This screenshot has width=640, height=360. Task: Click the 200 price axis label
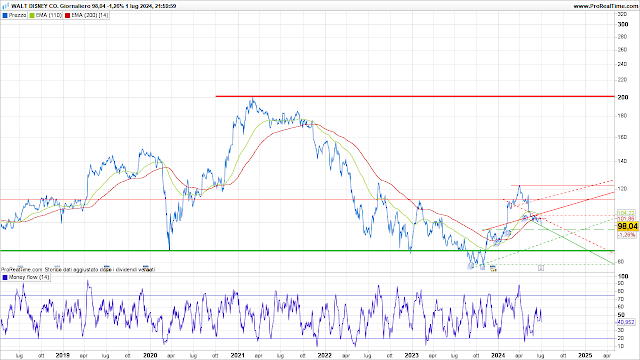623,97
